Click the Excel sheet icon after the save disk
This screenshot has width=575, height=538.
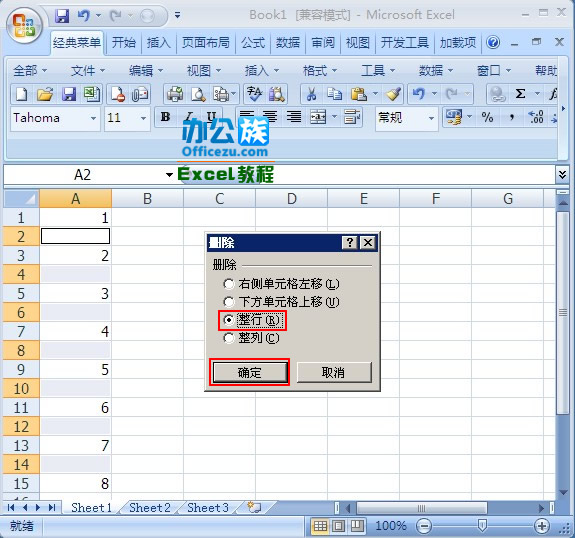(x=92, y=94)
